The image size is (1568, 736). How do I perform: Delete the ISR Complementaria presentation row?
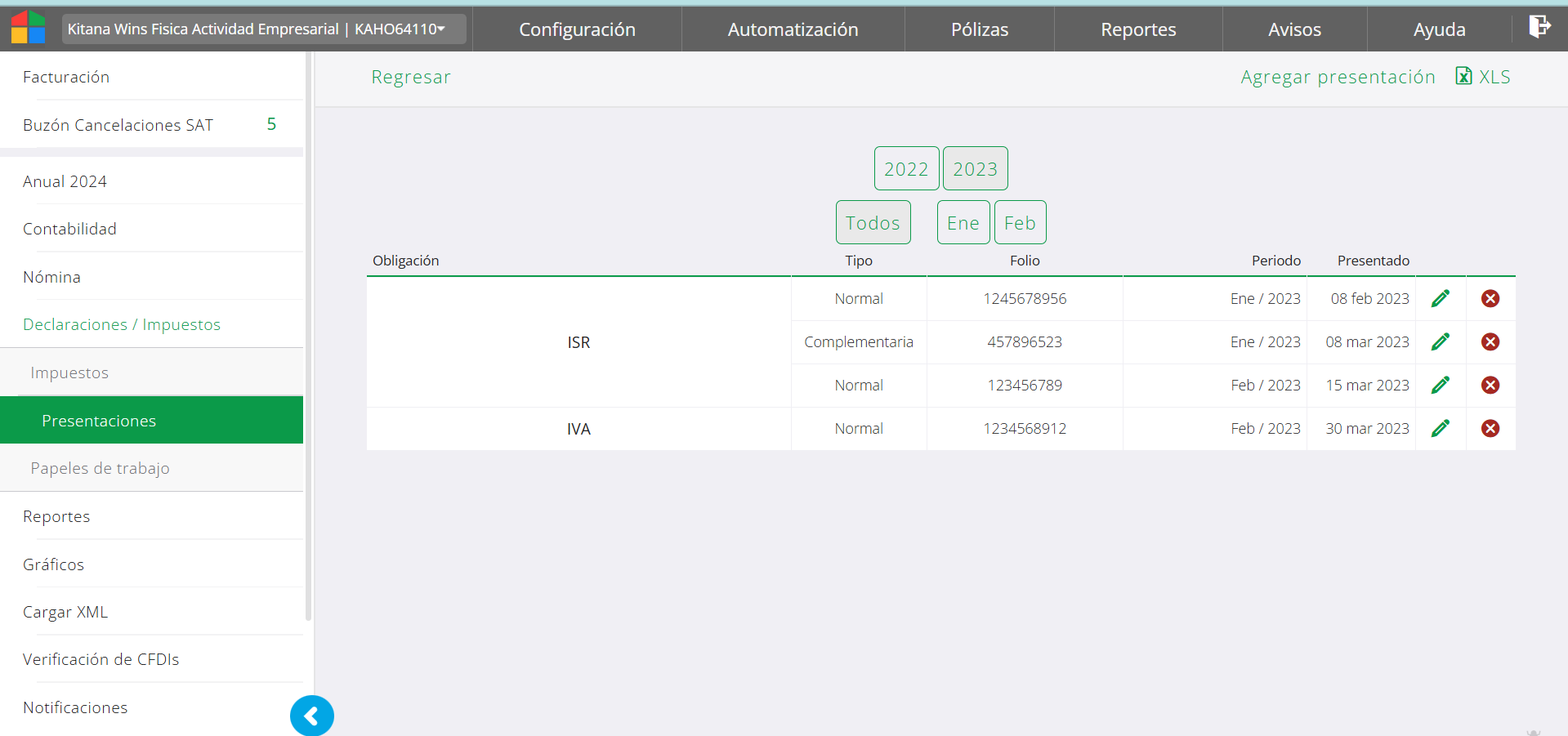point(1490,342)
